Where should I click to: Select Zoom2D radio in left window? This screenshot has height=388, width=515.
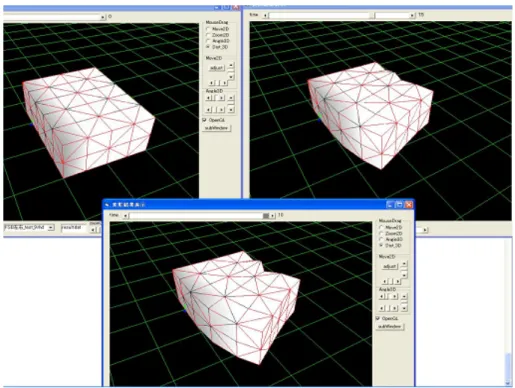pos(208,35)
